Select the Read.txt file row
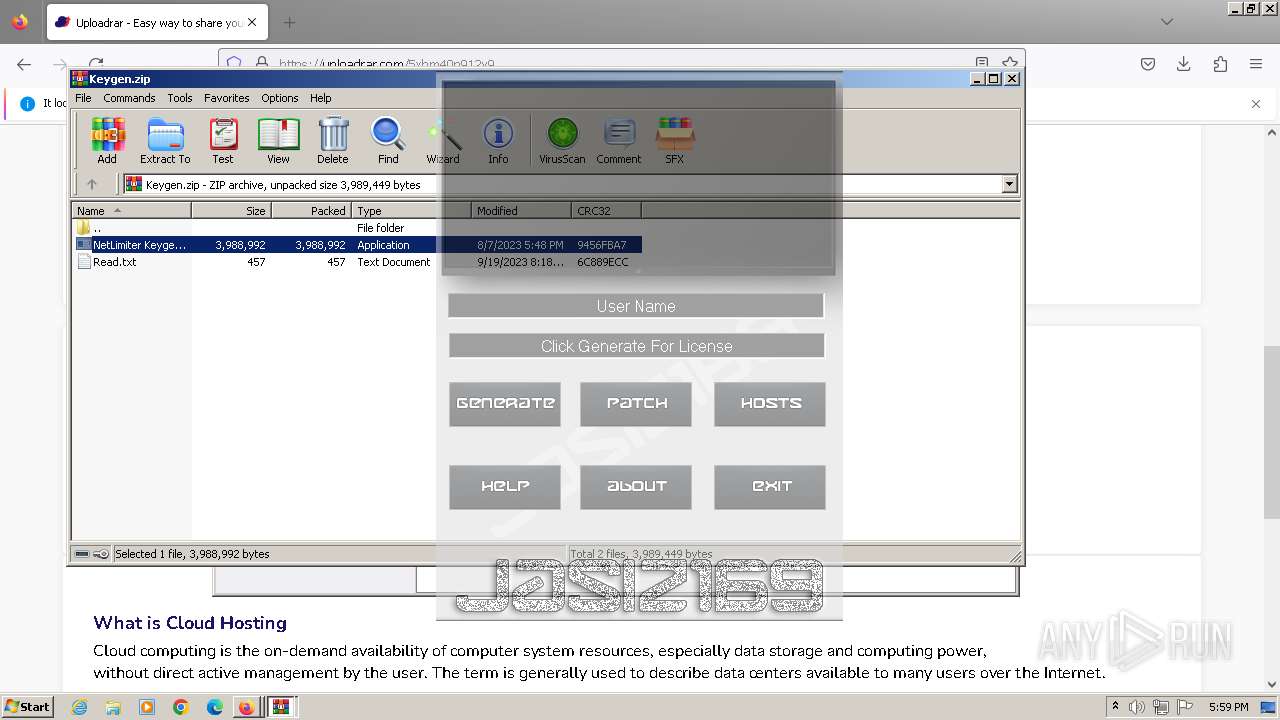1280x720 pixels. pos(358,262)
